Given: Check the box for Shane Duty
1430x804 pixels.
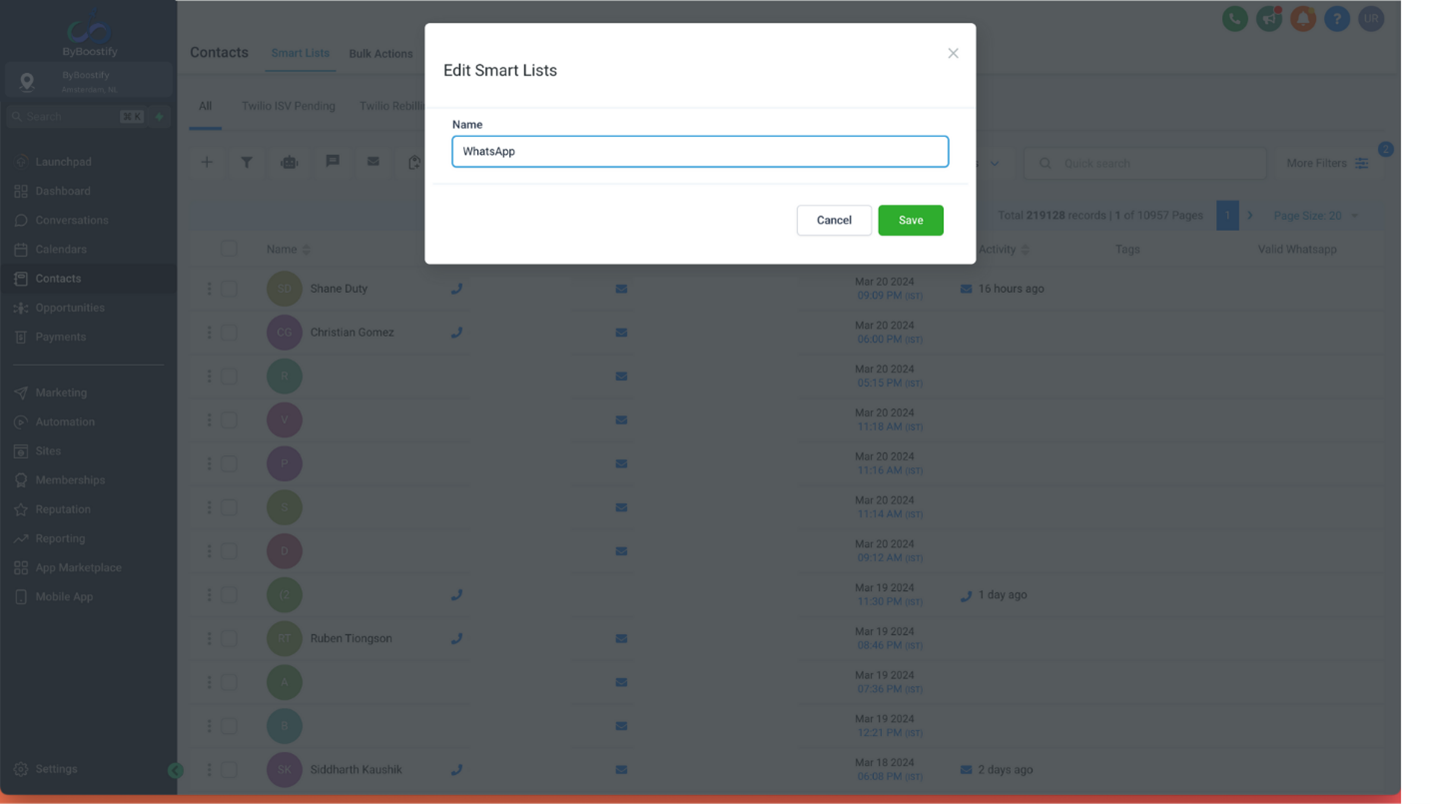Looking at the screenshot, I should click(229, 289).
